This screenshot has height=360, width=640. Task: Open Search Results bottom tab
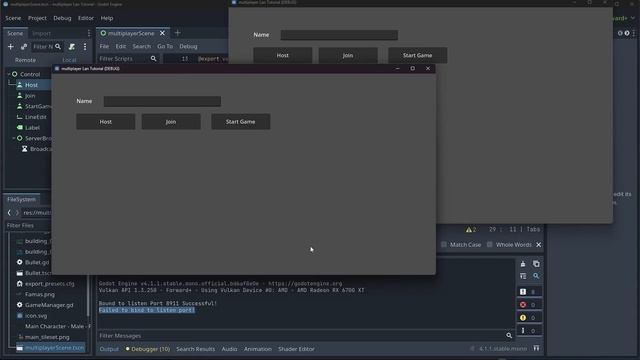[196, 349]
